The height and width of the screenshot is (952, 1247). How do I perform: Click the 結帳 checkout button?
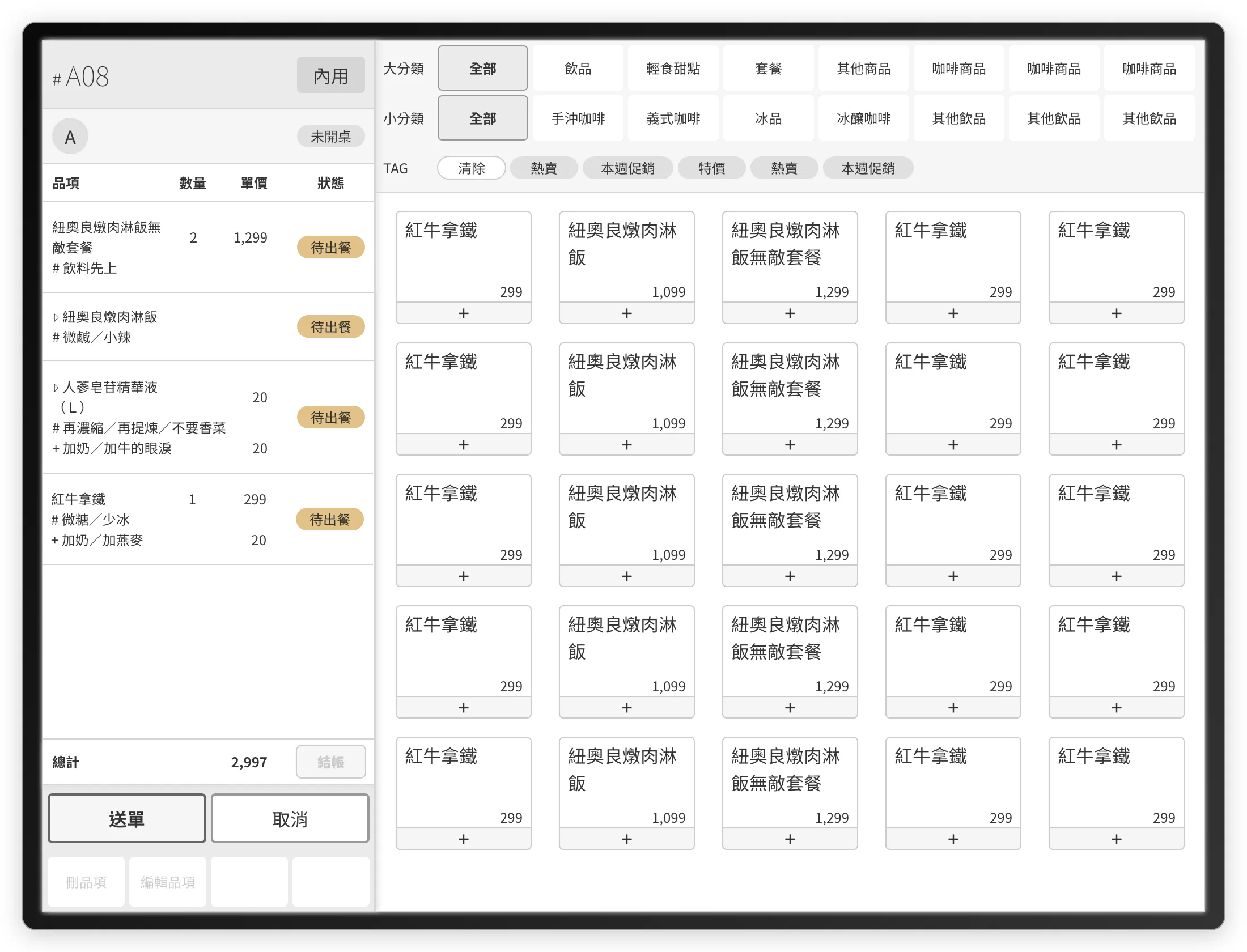pos(330,762)
